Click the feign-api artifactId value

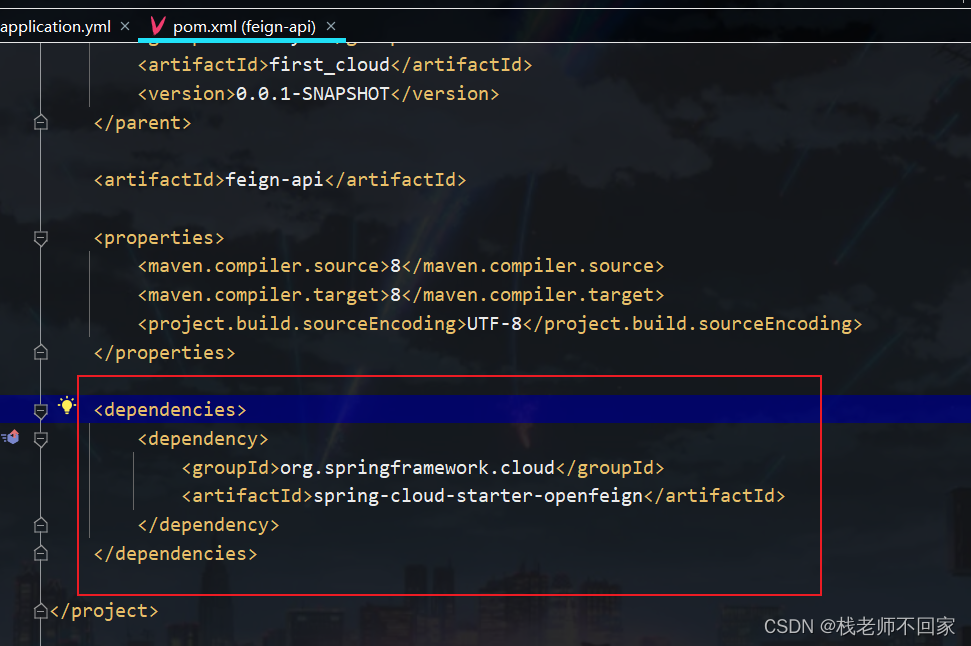click(274, 180)
